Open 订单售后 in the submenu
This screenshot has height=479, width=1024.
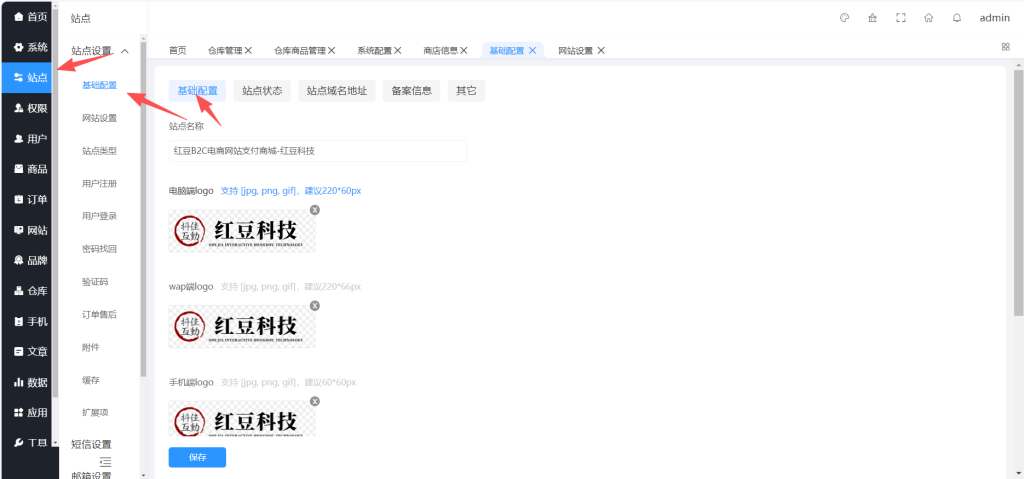tap(99, 315)
